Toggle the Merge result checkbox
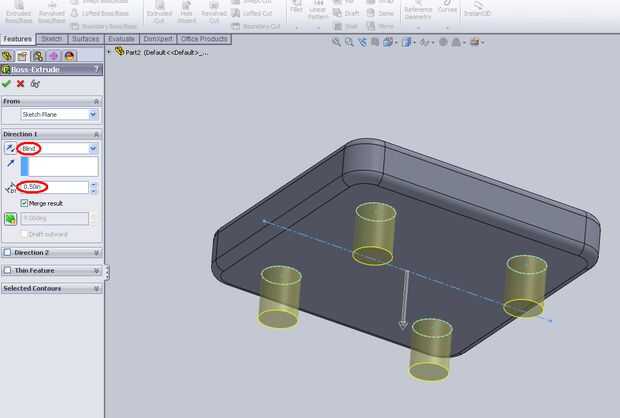The width and height of the screenshot is (620, 418). click(24, 203)
